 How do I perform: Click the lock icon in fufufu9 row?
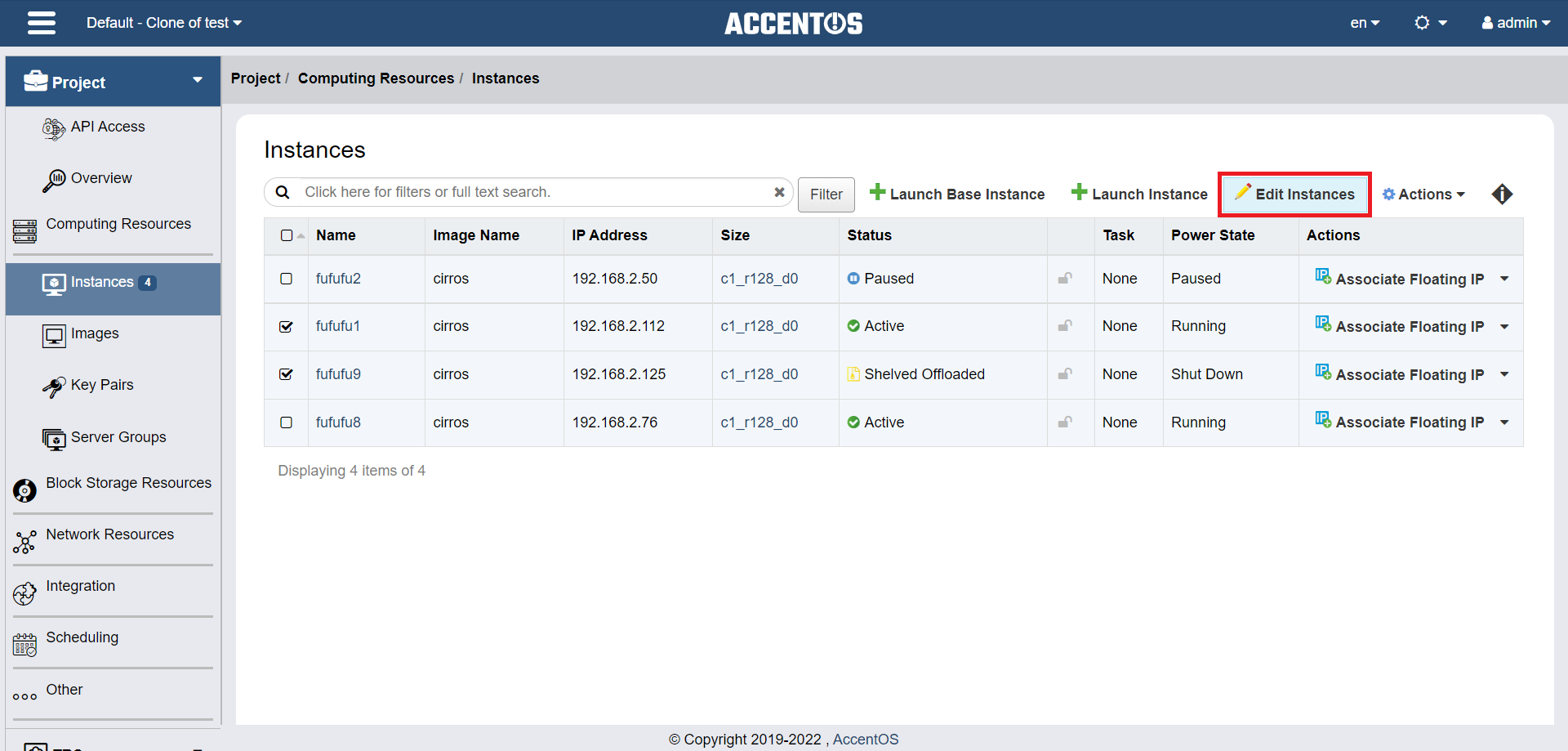pyautogui.click(x=1065, y=374)
